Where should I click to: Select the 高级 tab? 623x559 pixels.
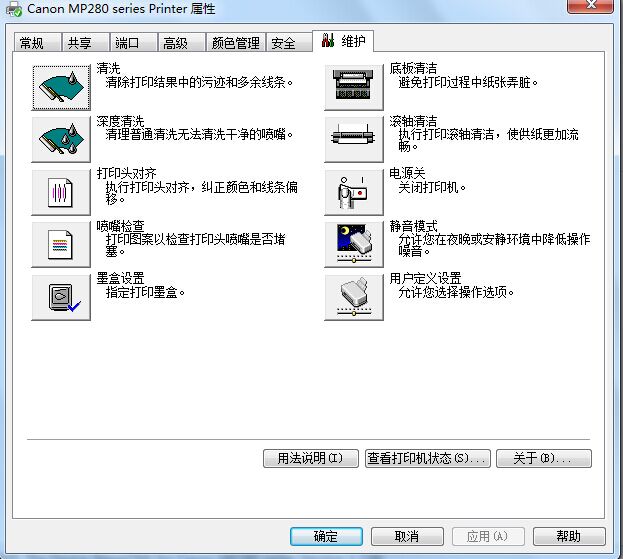point(182,43)
